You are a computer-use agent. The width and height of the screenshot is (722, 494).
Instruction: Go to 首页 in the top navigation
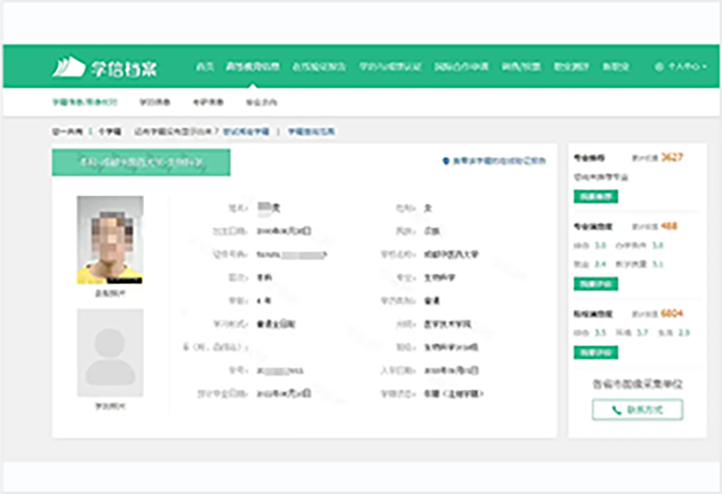point(204,67)
